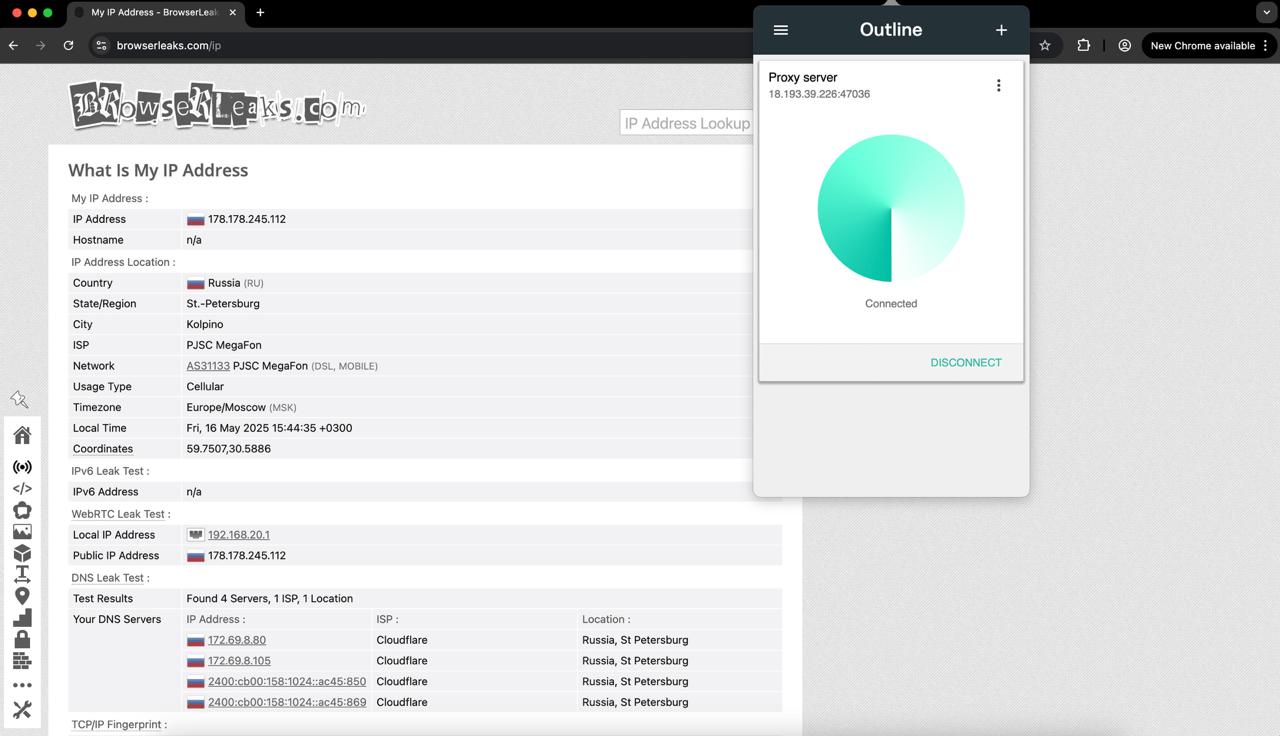Click the Found 4 Servers test result
Image resolution: width=1280 pixels, height=736 pixels.
pyautogui.click(x=269, y=598)
